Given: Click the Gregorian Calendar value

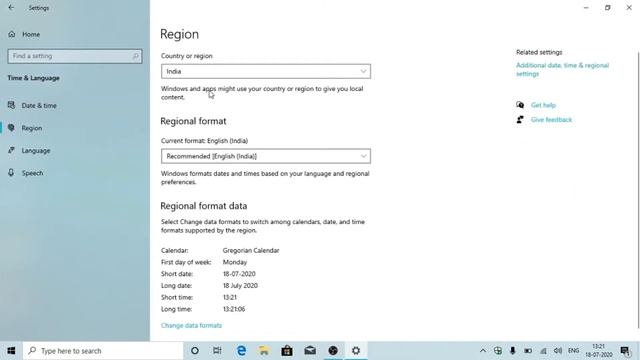Looking at the screenshot, I should click(251, 251).
